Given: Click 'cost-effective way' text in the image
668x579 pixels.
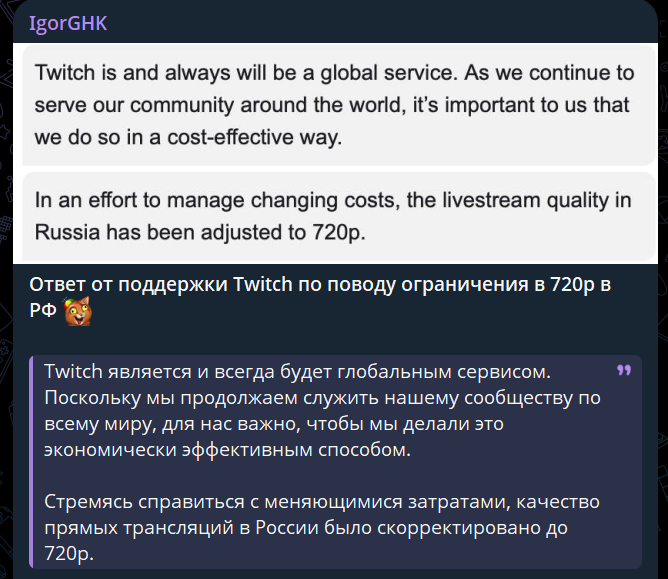Looking at the screenshot, I should click(254, 137).
